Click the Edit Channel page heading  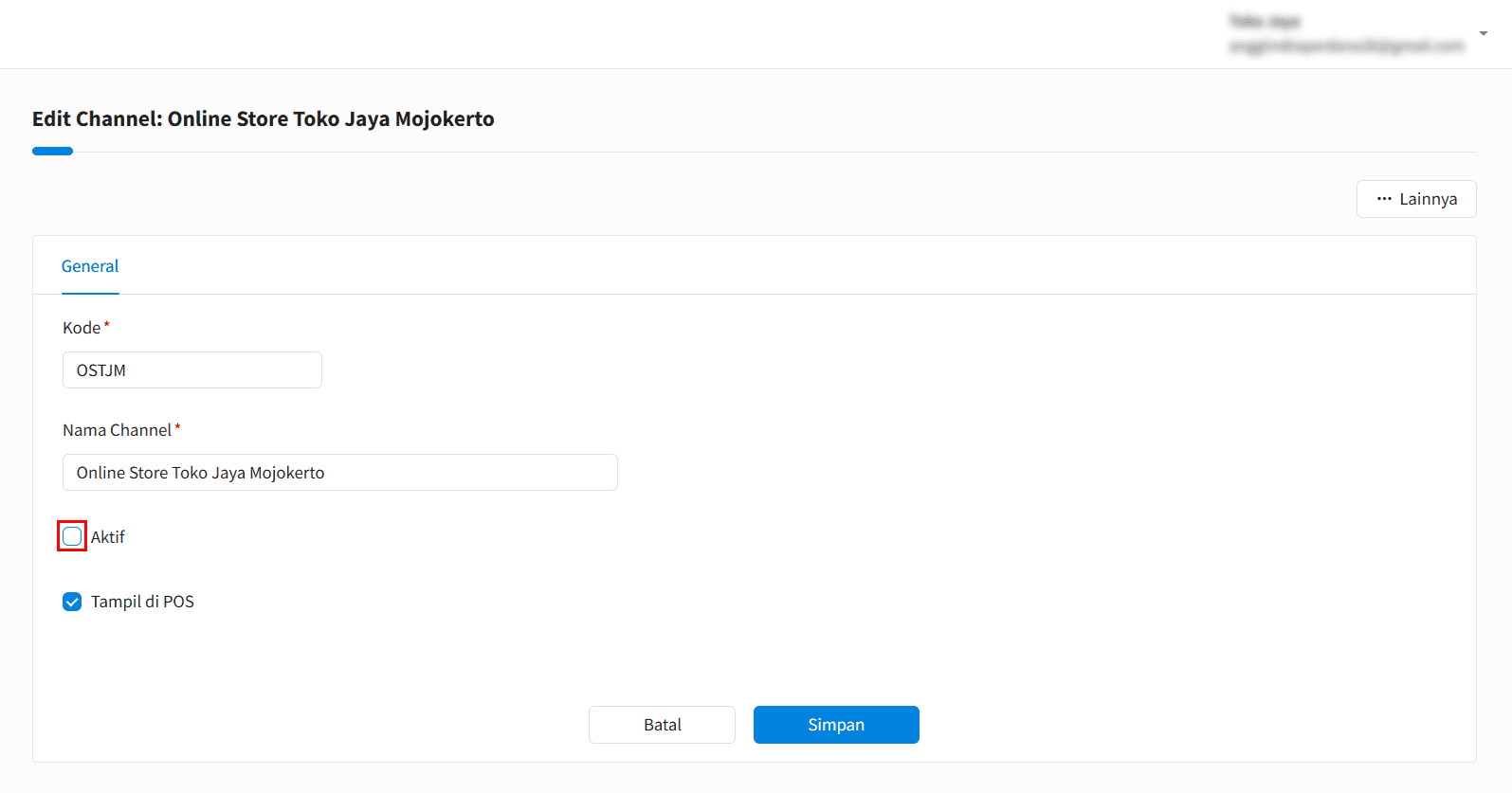click(x=264, y=119)
